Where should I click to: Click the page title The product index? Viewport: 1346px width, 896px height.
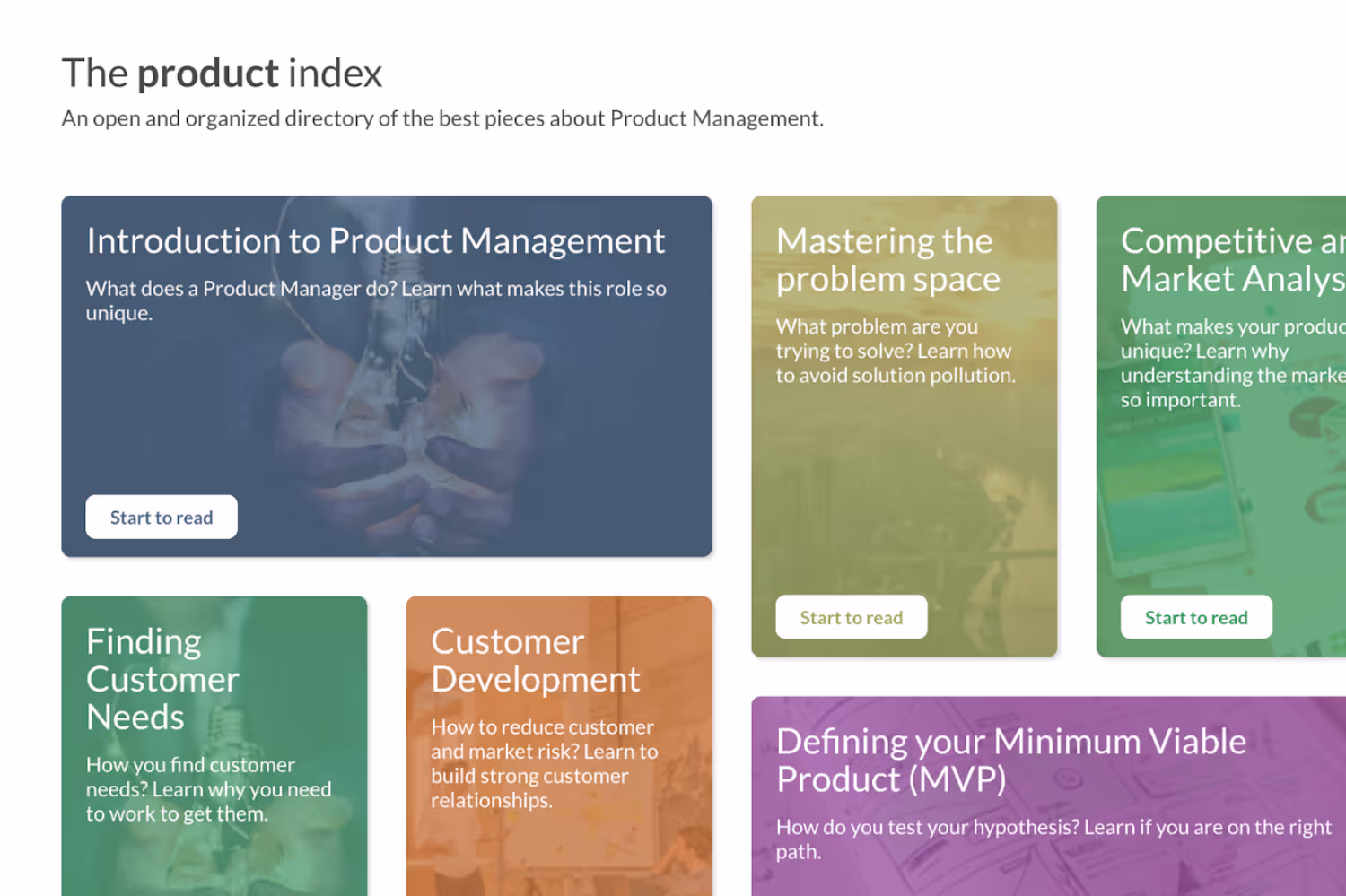[x=222, y=74]
